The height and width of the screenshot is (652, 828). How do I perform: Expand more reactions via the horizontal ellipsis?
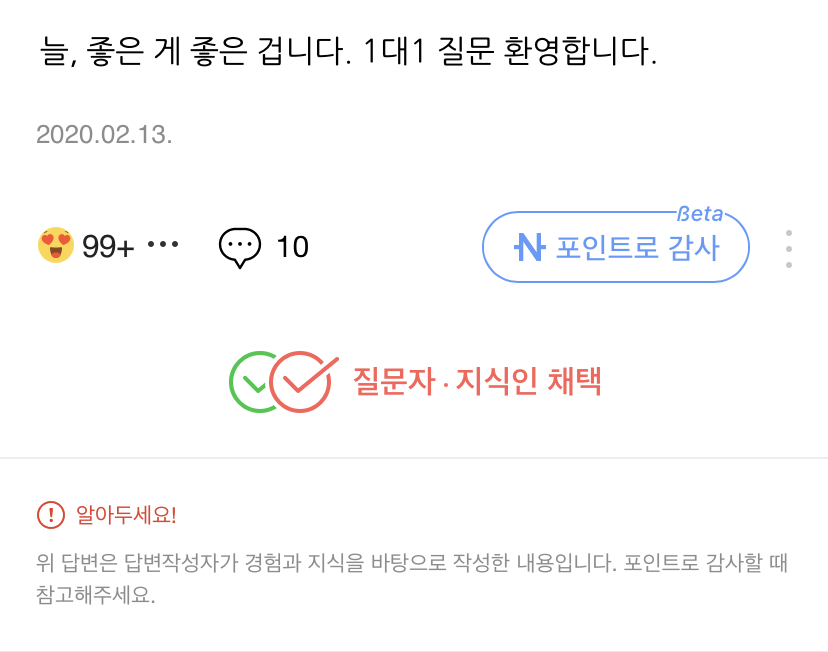coord(162,245)
